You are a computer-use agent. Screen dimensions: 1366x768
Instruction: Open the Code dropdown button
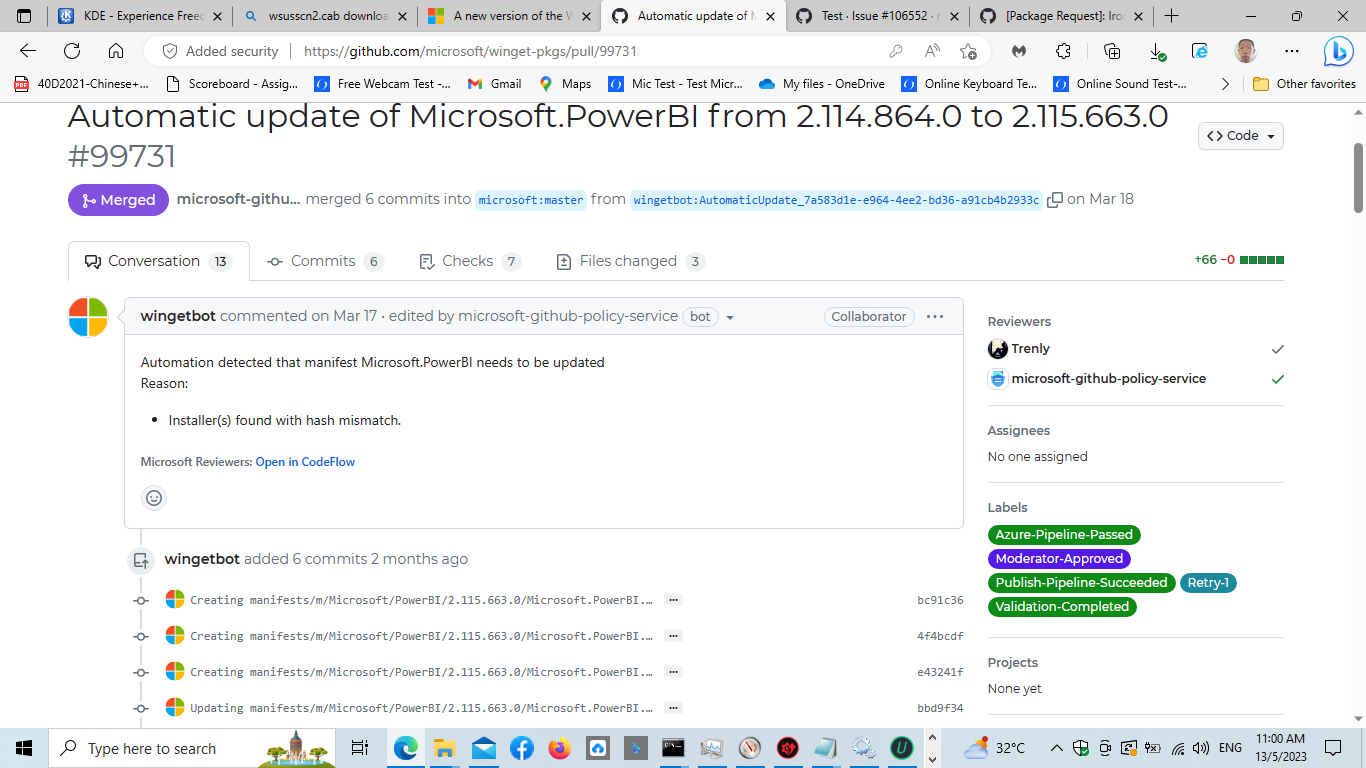click(x=1240, y=135)
